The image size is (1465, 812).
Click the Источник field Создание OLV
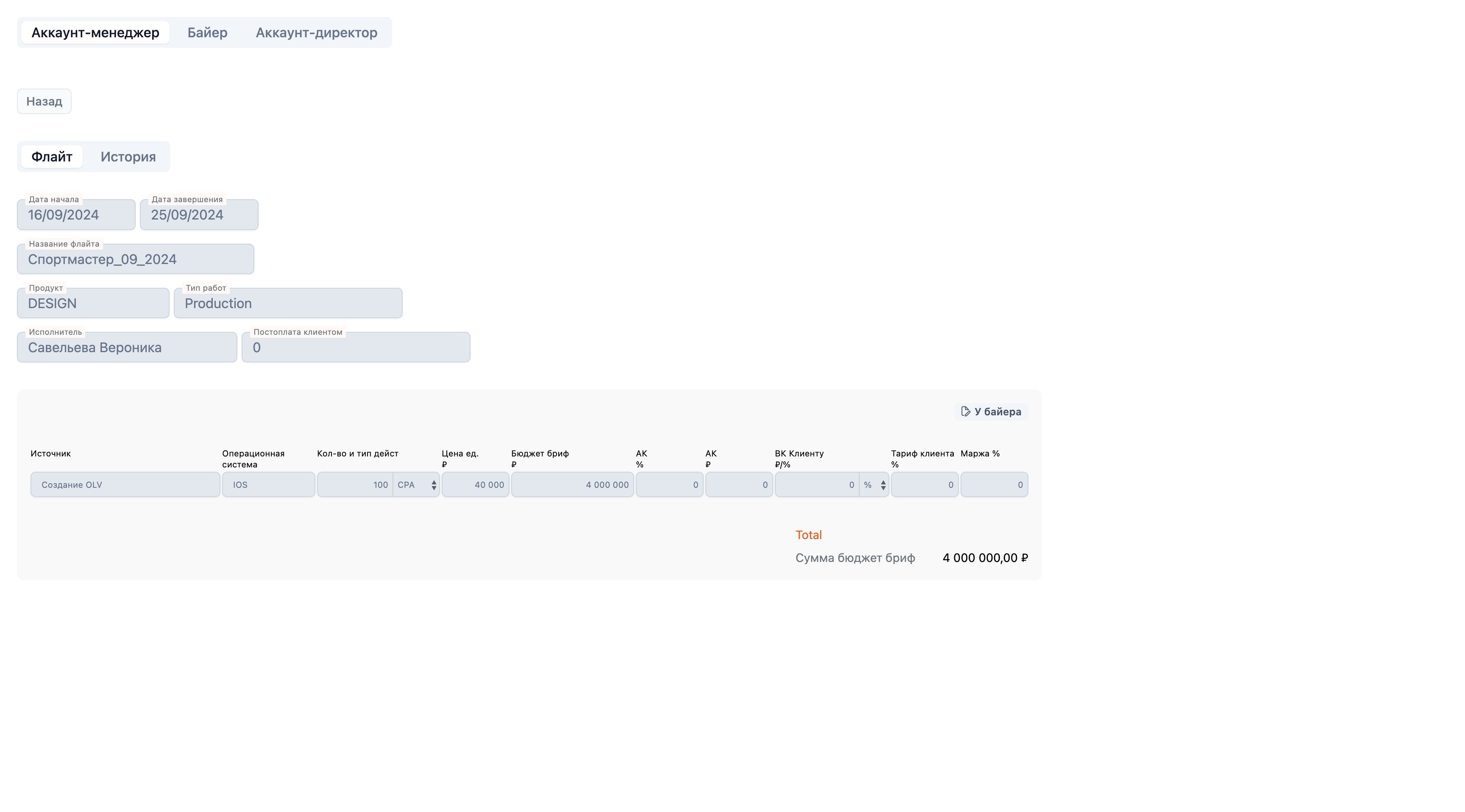pos(125,484)
